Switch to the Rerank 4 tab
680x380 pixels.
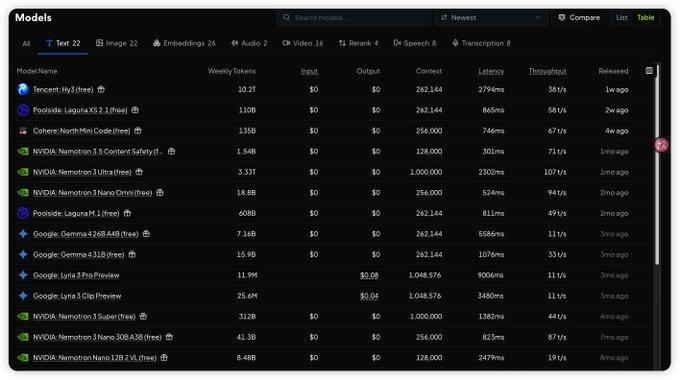358,43
